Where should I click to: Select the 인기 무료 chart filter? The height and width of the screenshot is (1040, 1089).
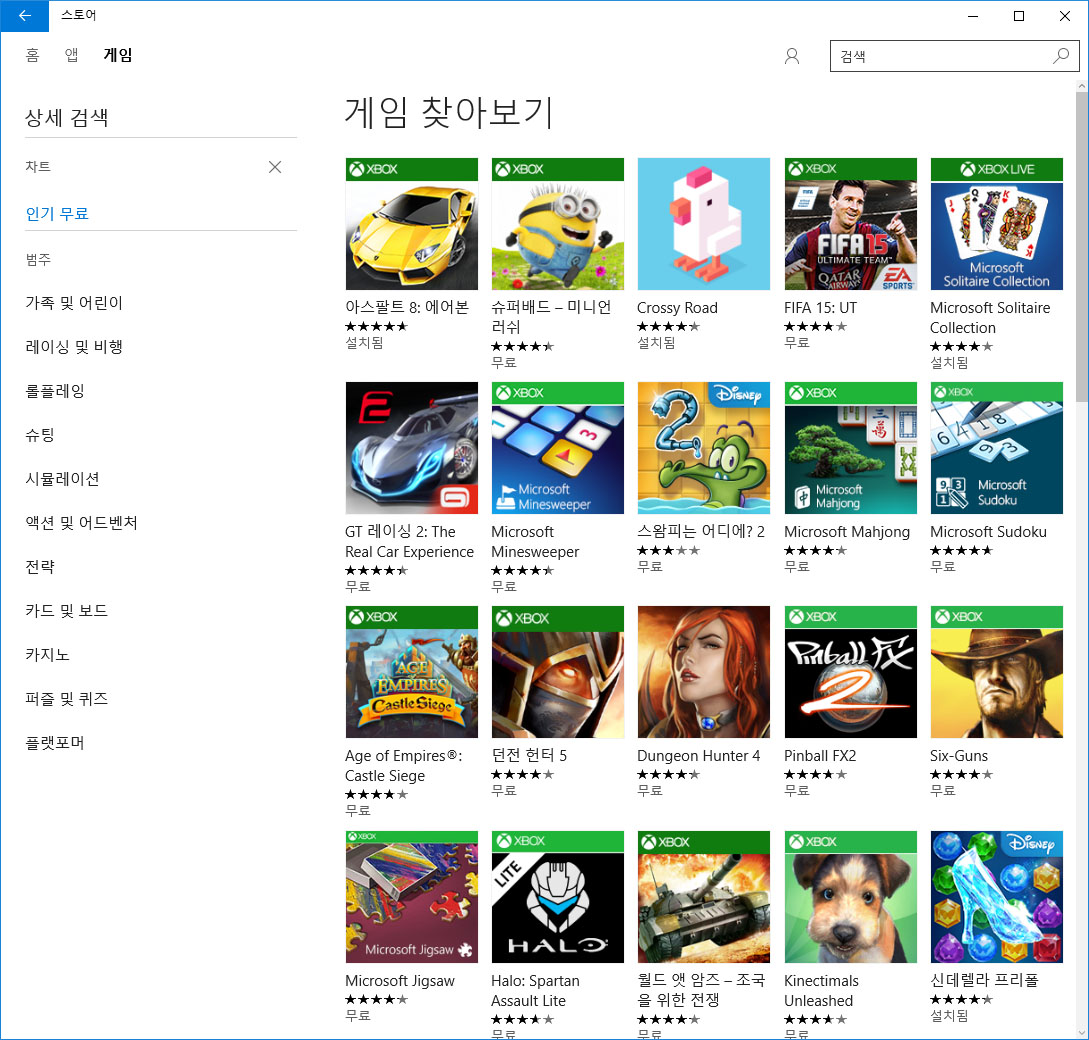[57, 213]
